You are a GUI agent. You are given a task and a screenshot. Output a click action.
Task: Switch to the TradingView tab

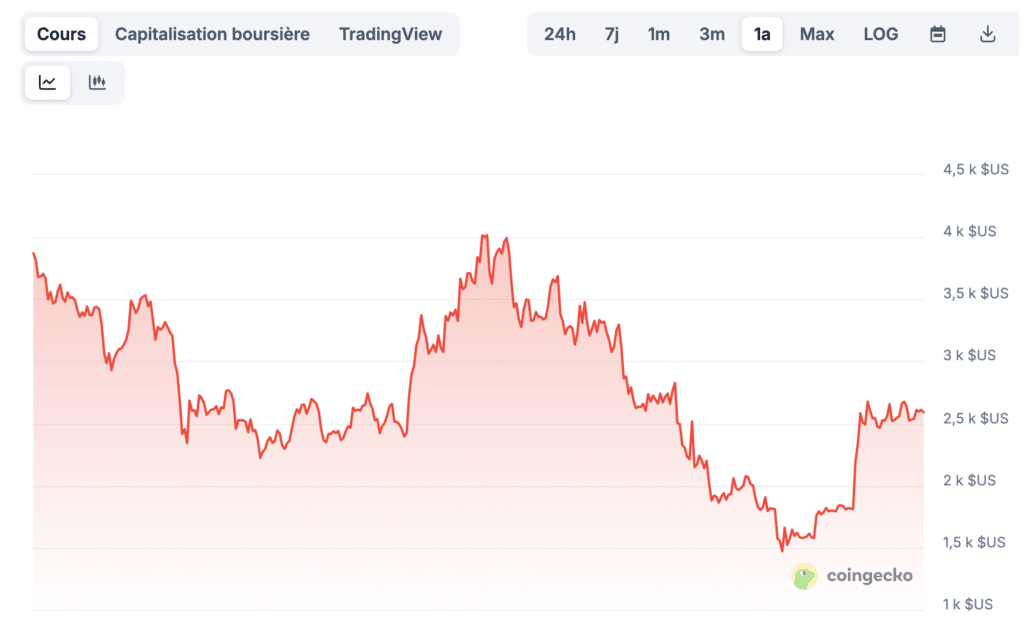(390, 34)
